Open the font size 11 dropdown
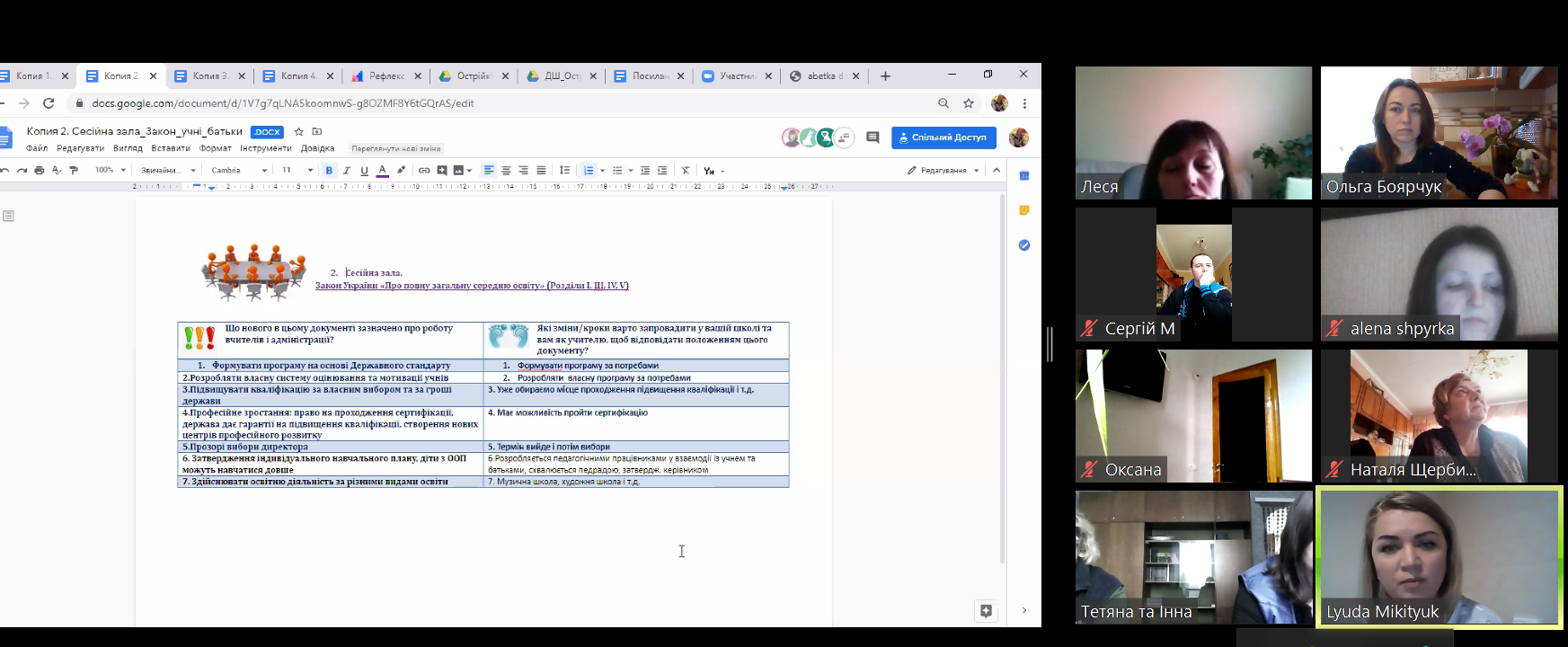Viewport: 1568px width, 647px height. (297, 170)
